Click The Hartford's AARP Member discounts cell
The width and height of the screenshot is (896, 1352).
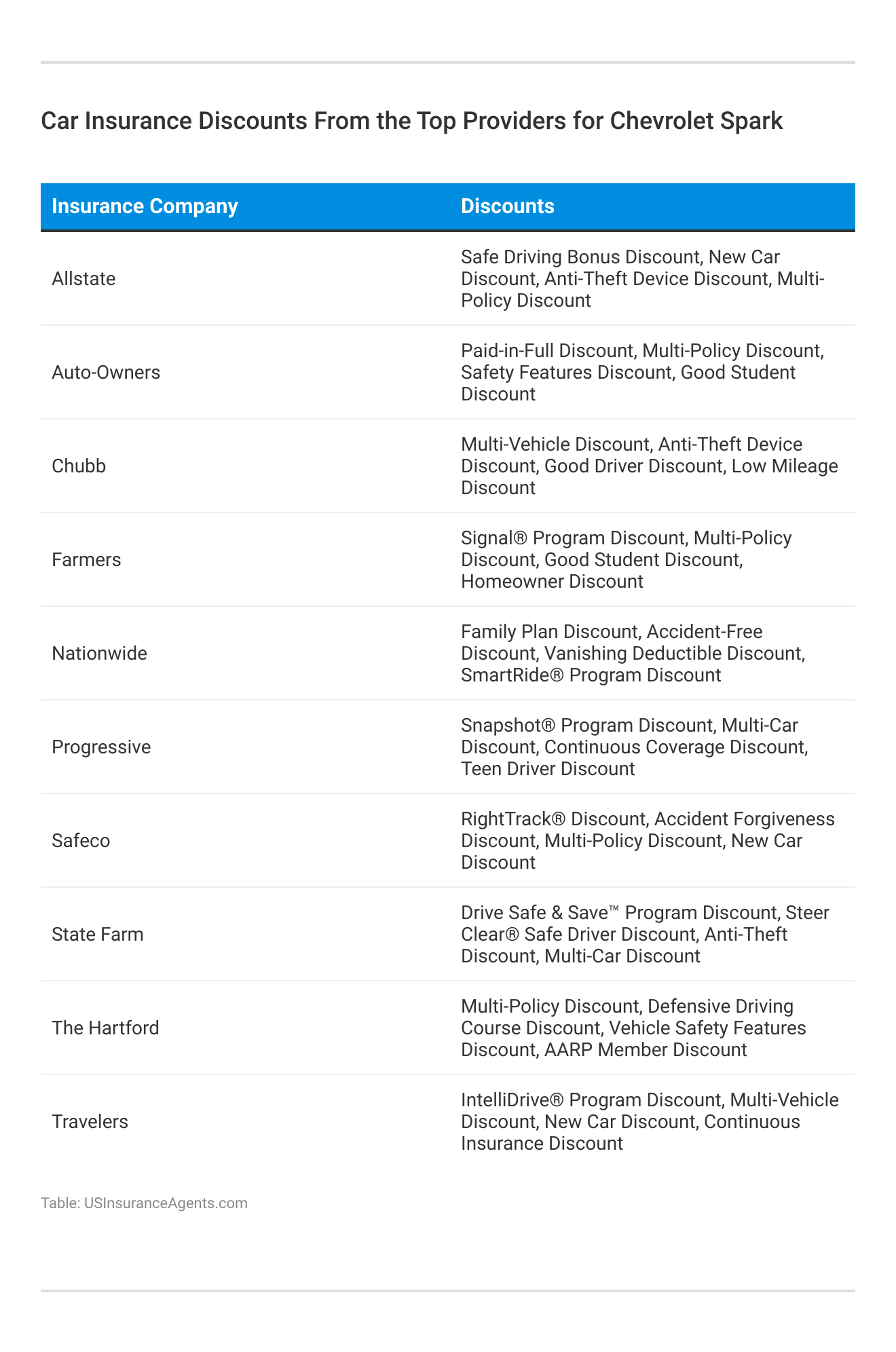633,1028
